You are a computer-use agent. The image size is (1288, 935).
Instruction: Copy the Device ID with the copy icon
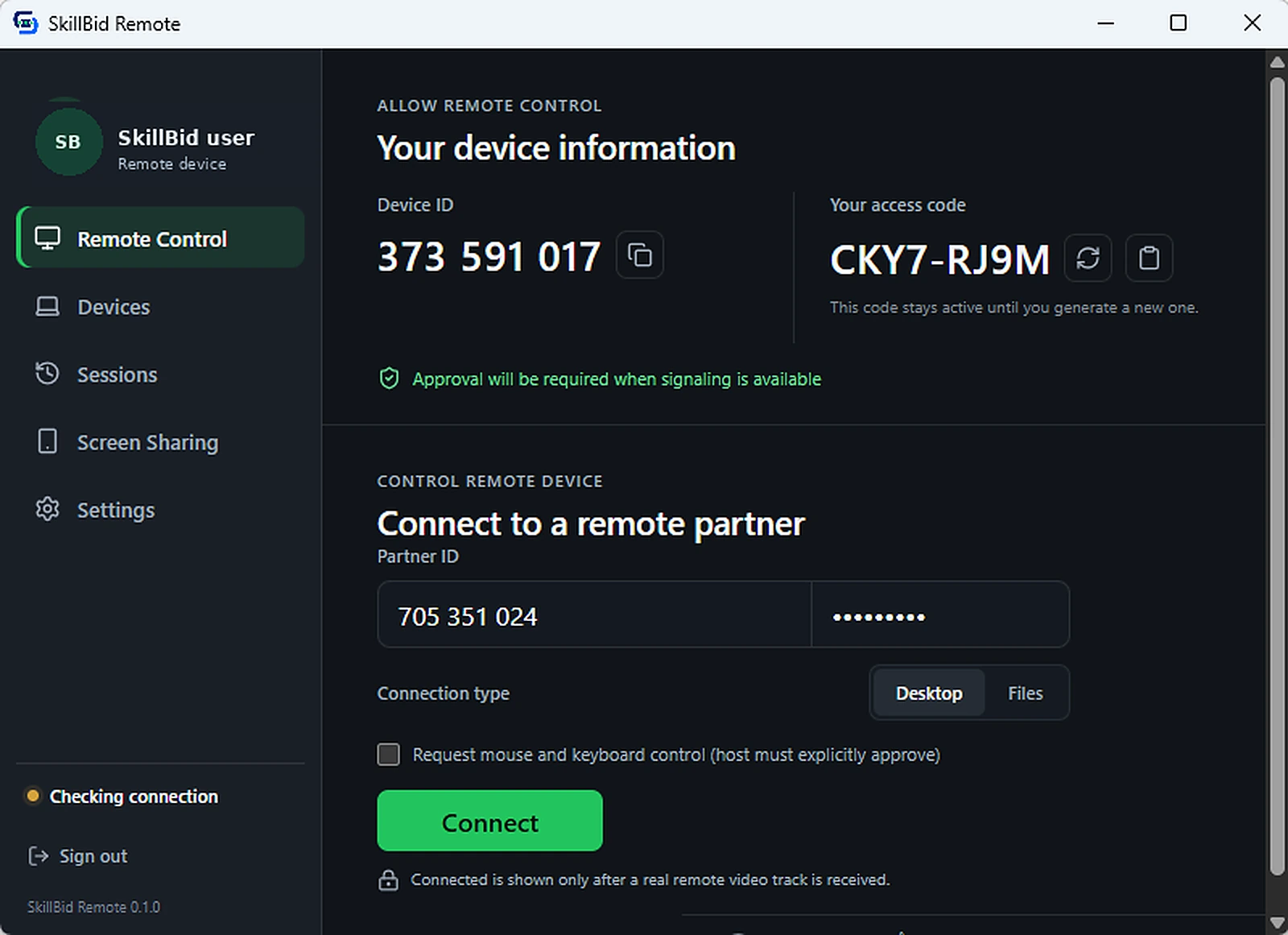(640, 255)
